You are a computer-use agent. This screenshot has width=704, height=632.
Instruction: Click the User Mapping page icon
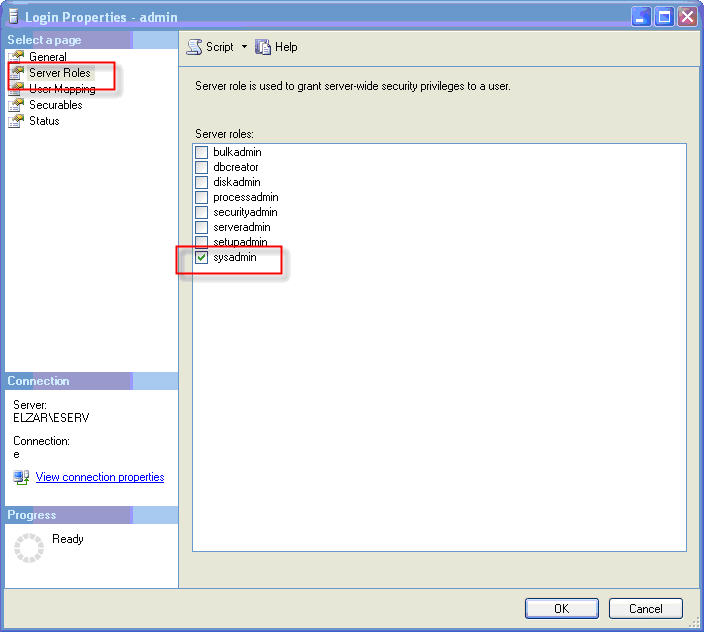16,89
